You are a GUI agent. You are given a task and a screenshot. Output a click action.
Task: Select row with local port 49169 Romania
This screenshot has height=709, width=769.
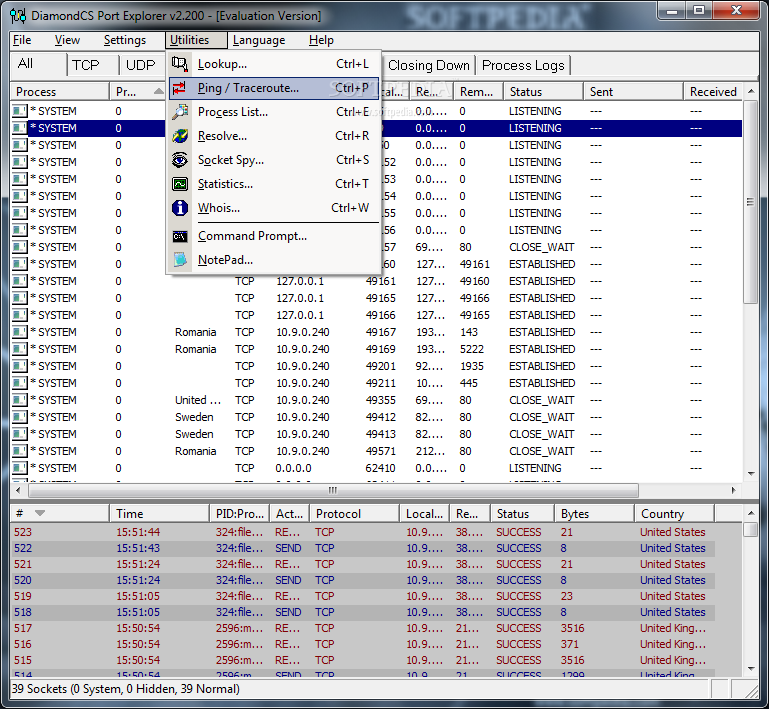point(377,349)
